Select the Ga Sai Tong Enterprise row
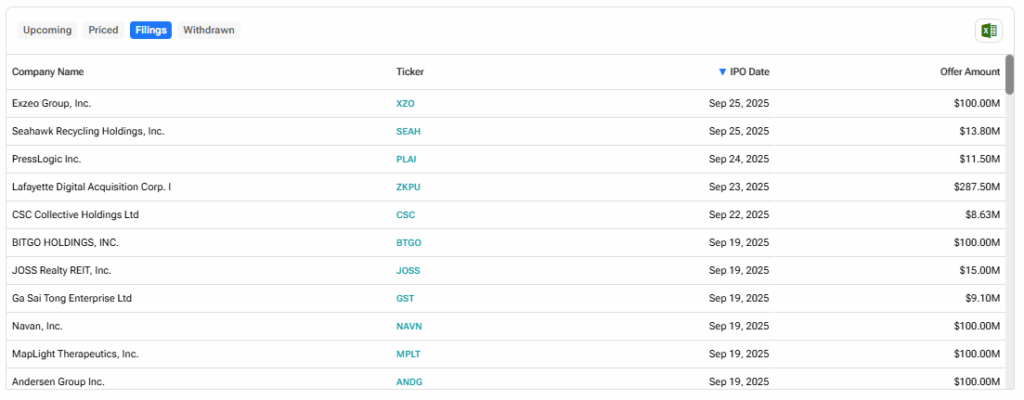Screen dimensions: 1024x400 (506, 299)
